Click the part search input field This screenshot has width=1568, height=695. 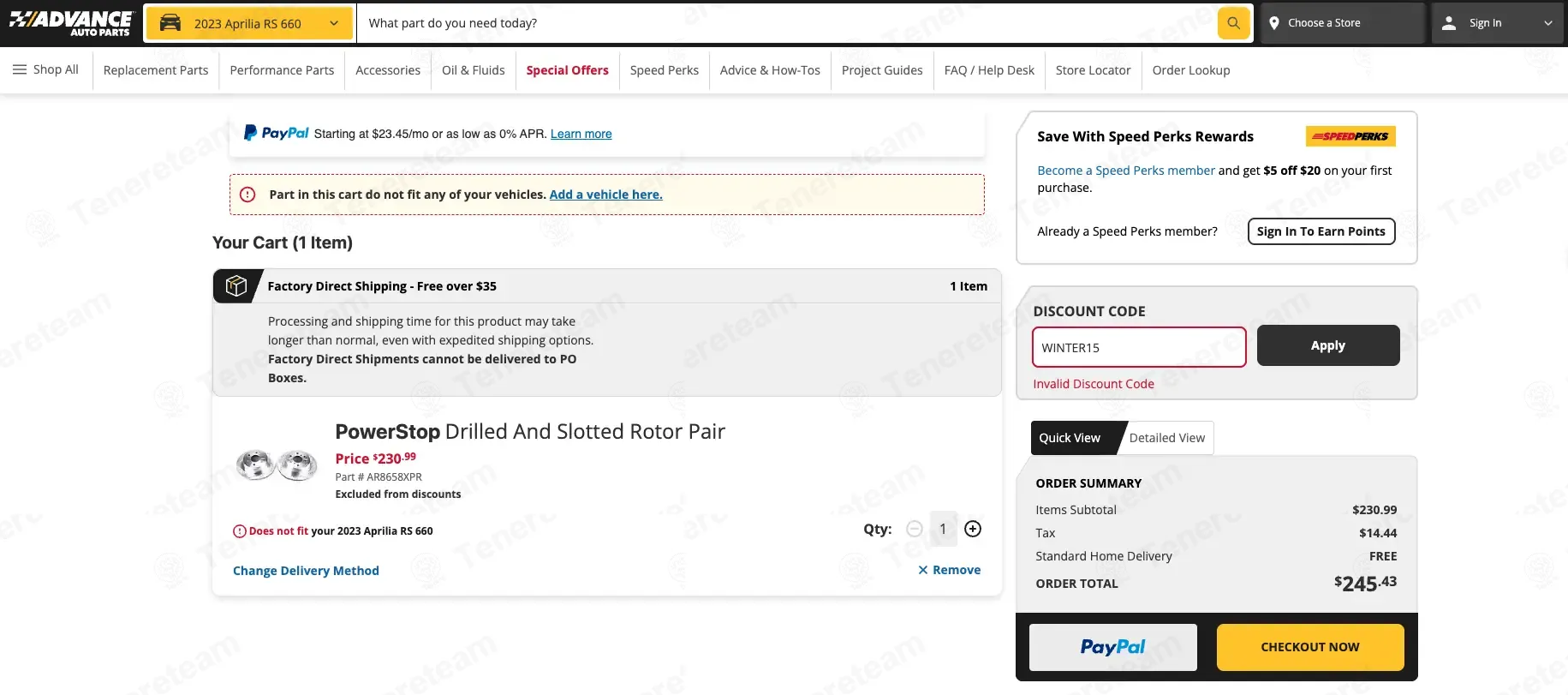tap(788, 23)
